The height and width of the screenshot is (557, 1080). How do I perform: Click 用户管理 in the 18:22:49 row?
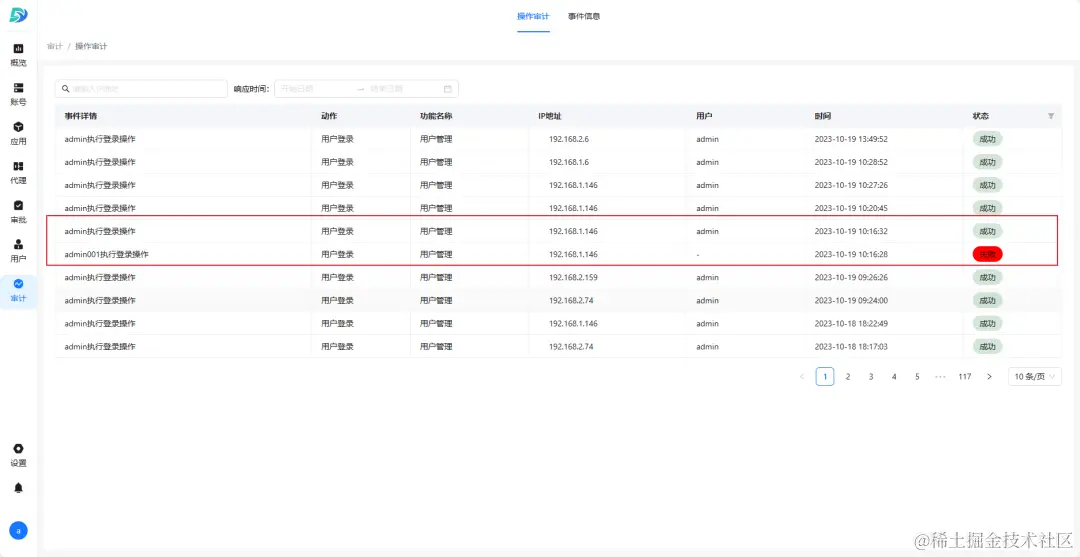pyautogui.click(x=436, y=324)
